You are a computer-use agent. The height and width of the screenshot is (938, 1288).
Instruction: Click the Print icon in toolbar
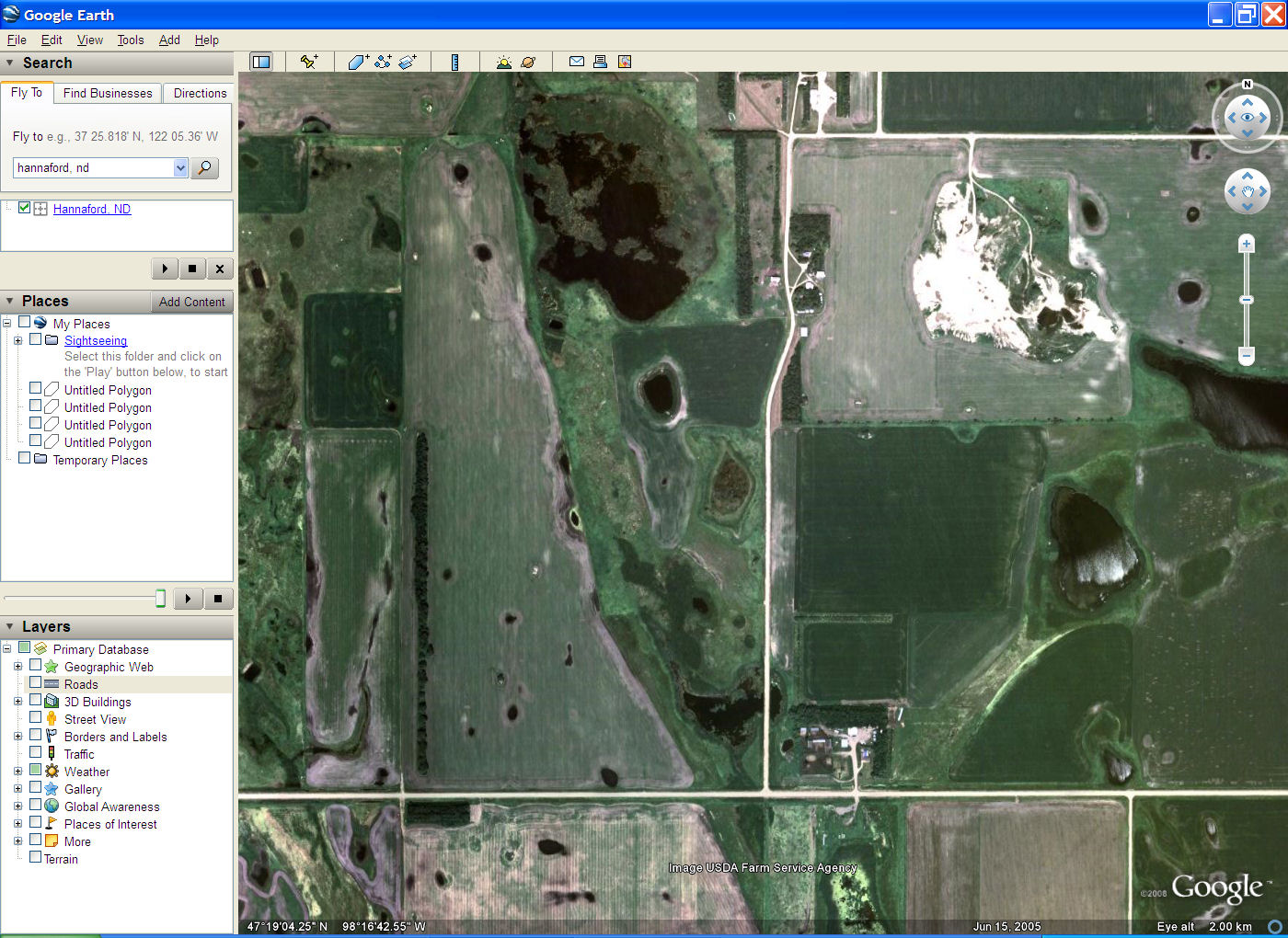coord(600,62)
